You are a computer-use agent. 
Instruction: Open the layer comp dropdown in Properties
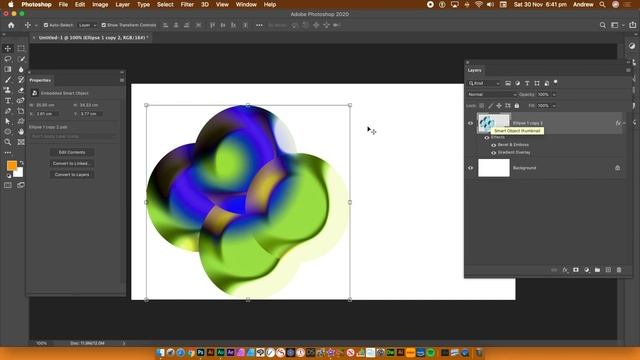(73, 136)
